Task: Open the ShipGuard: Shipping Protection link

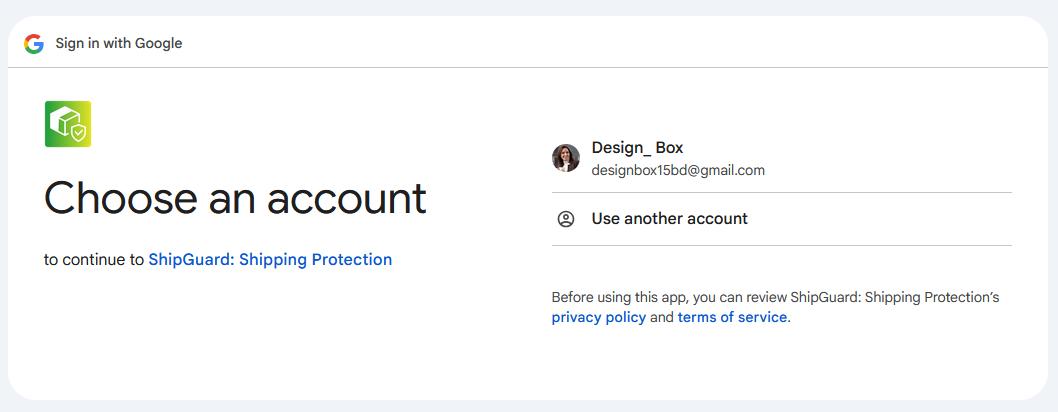Action: (x=270, y=260)
